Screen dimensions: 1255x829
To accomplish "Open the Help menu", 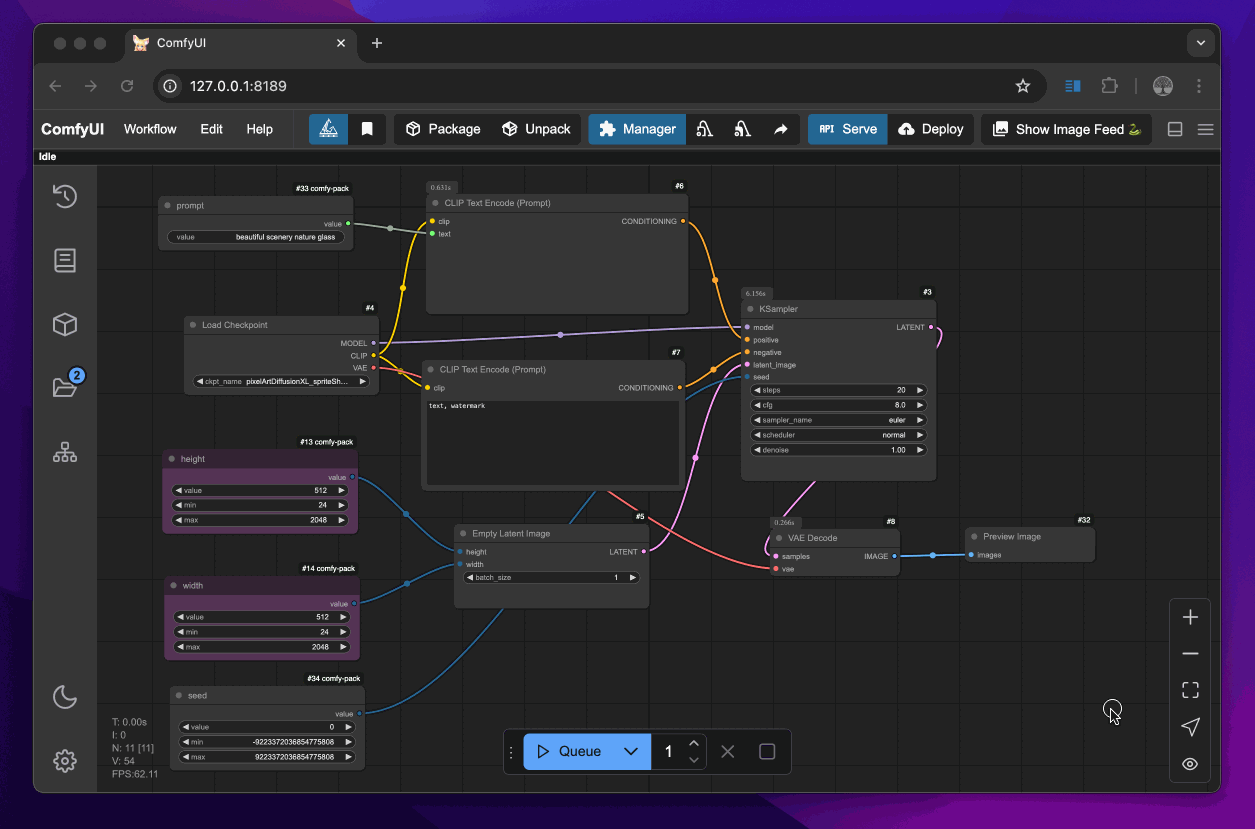I will click(260, 129).
